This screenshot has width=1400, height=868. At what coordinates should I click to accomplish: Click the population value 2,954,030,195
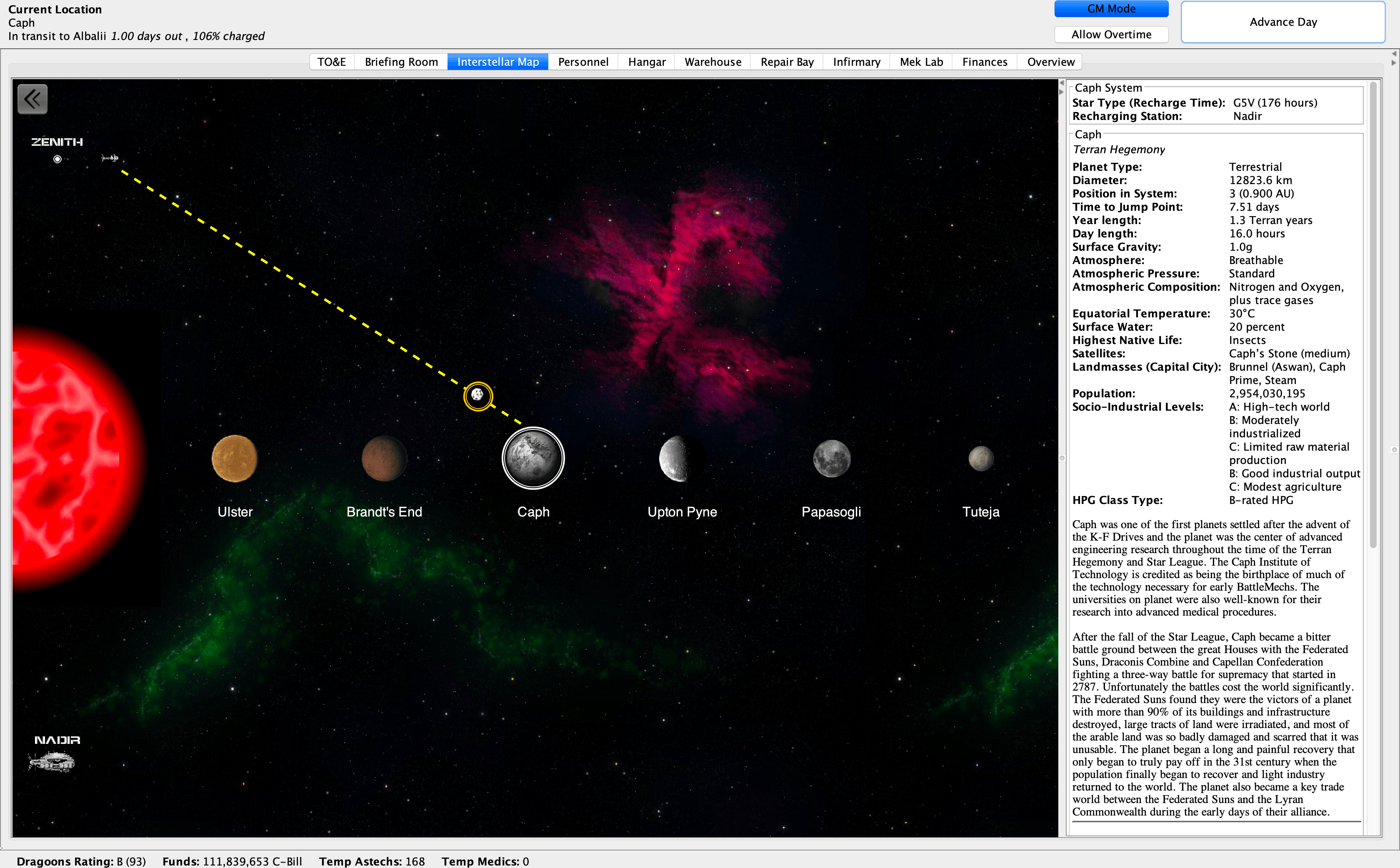(x=1267, y=393)
